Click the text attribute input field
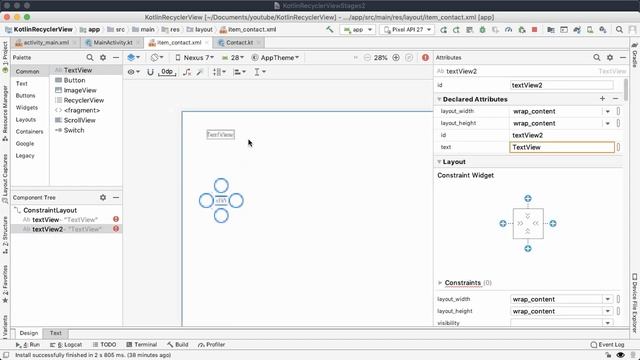Screen dimensions: 640x360 562,147
